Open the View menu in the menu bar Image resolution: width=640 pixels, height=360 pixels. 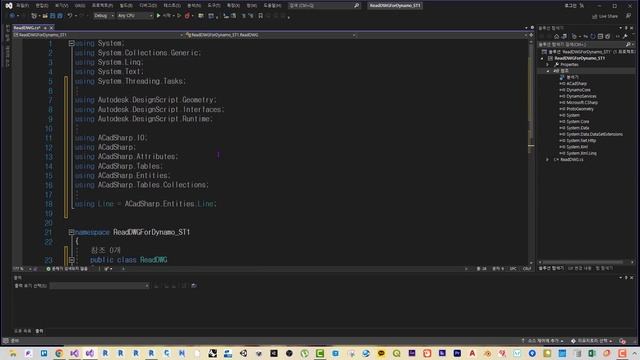point(61,6)
